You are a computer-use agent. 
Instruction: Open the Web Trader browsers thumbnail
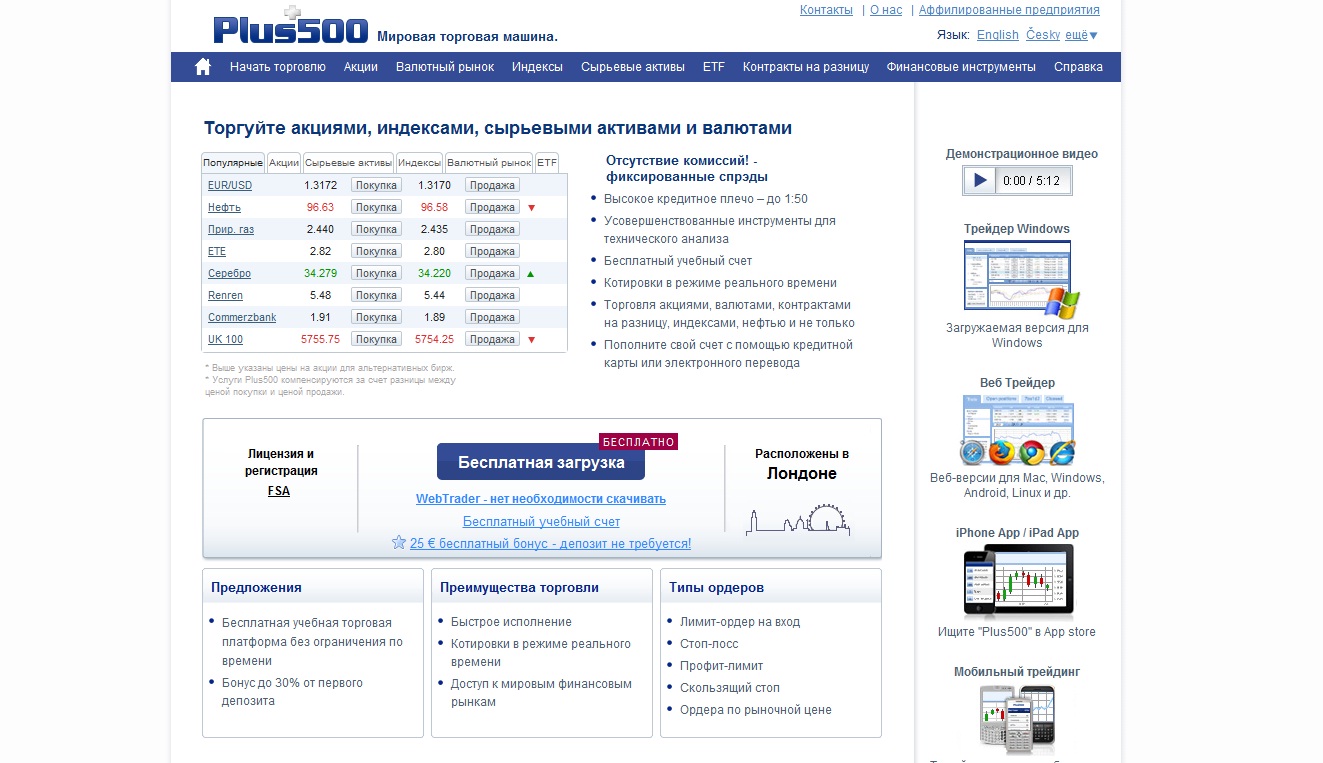coord(1017,430)
